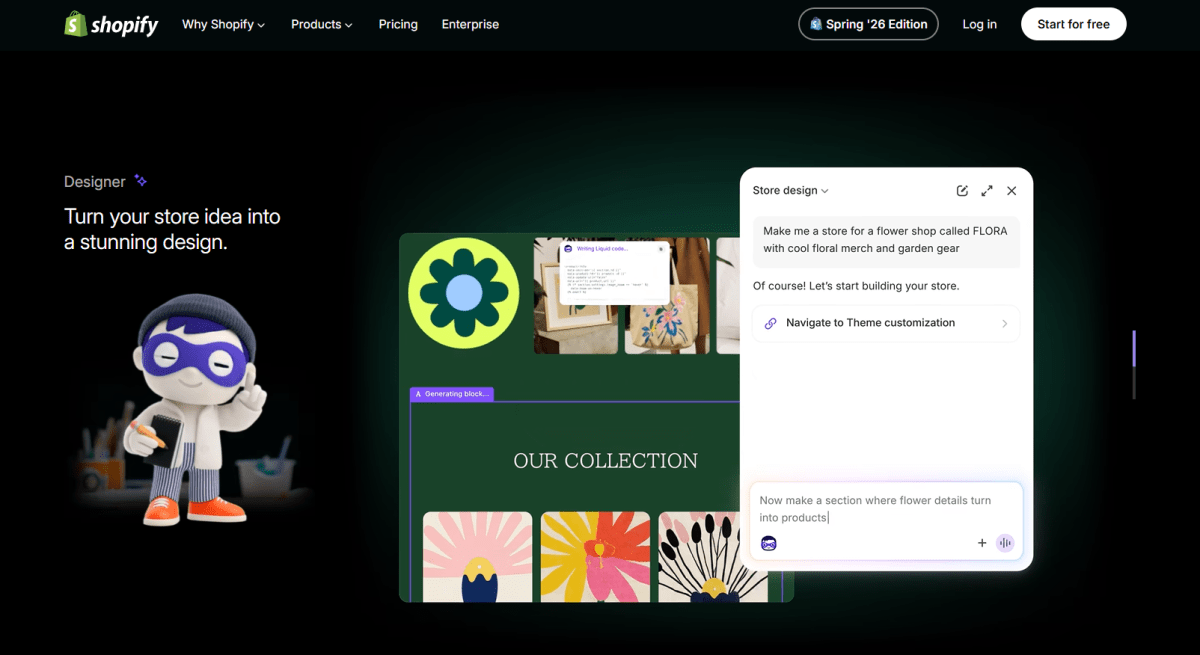Click into the chat prompt input field
The width and height of the screenshot is (1200, 655).
pos(886,509)
